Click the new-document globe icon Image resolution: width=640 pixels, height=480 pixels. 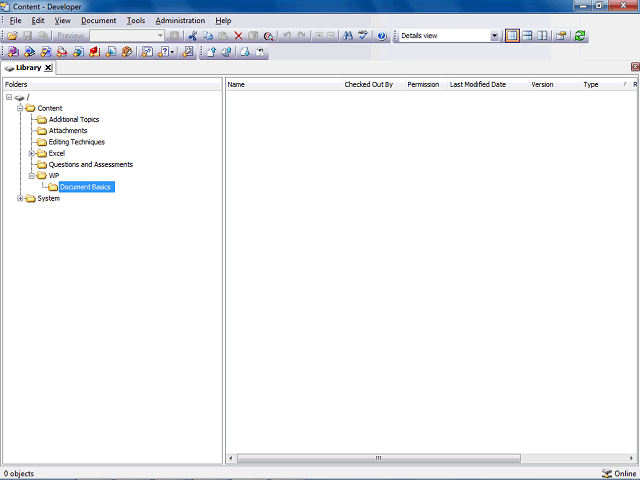click(x=78, y=52)
